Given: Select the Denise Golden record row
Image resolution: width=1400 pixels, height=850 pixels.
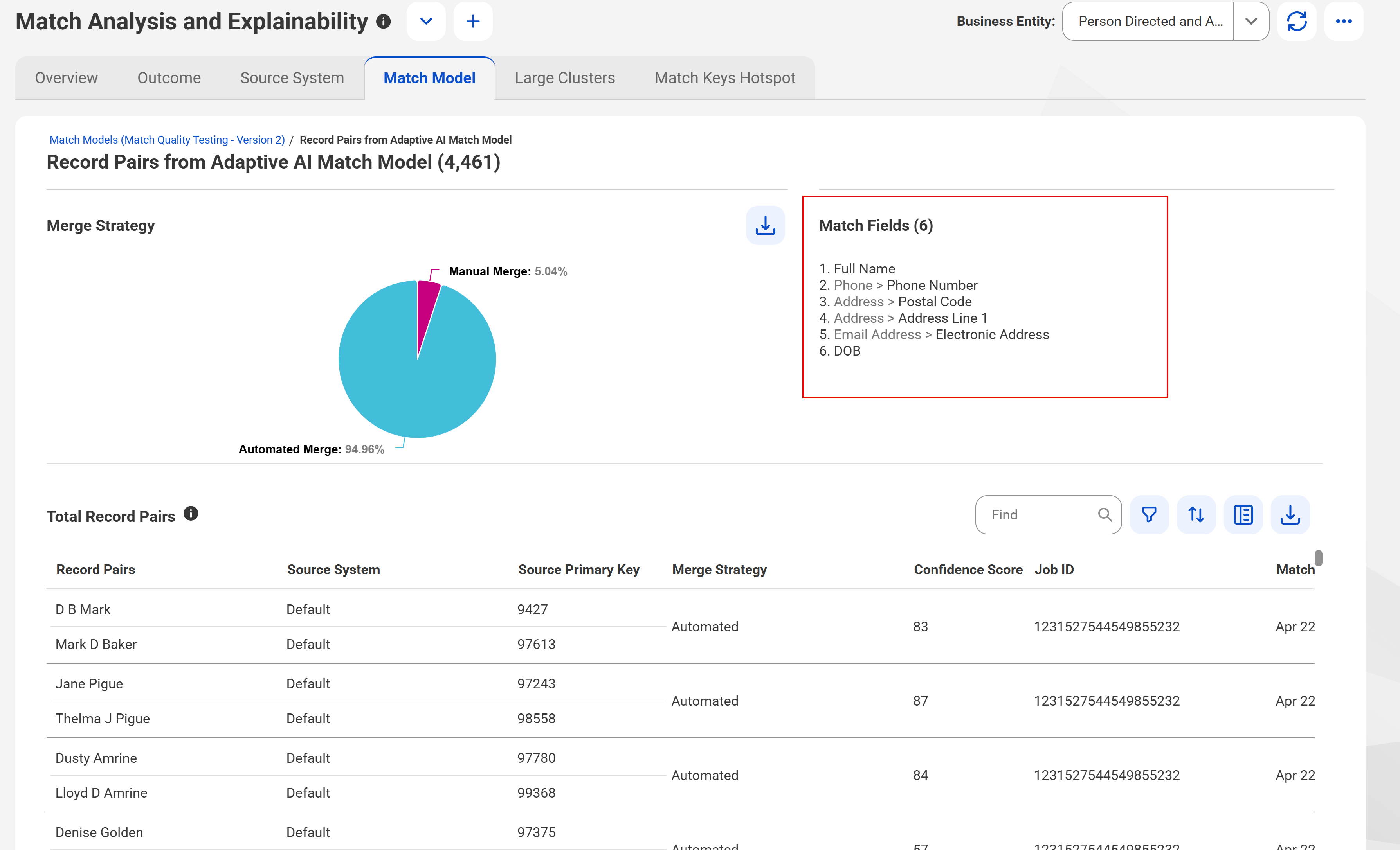Looking at the screenshot, I should click(x=358, y=832).
